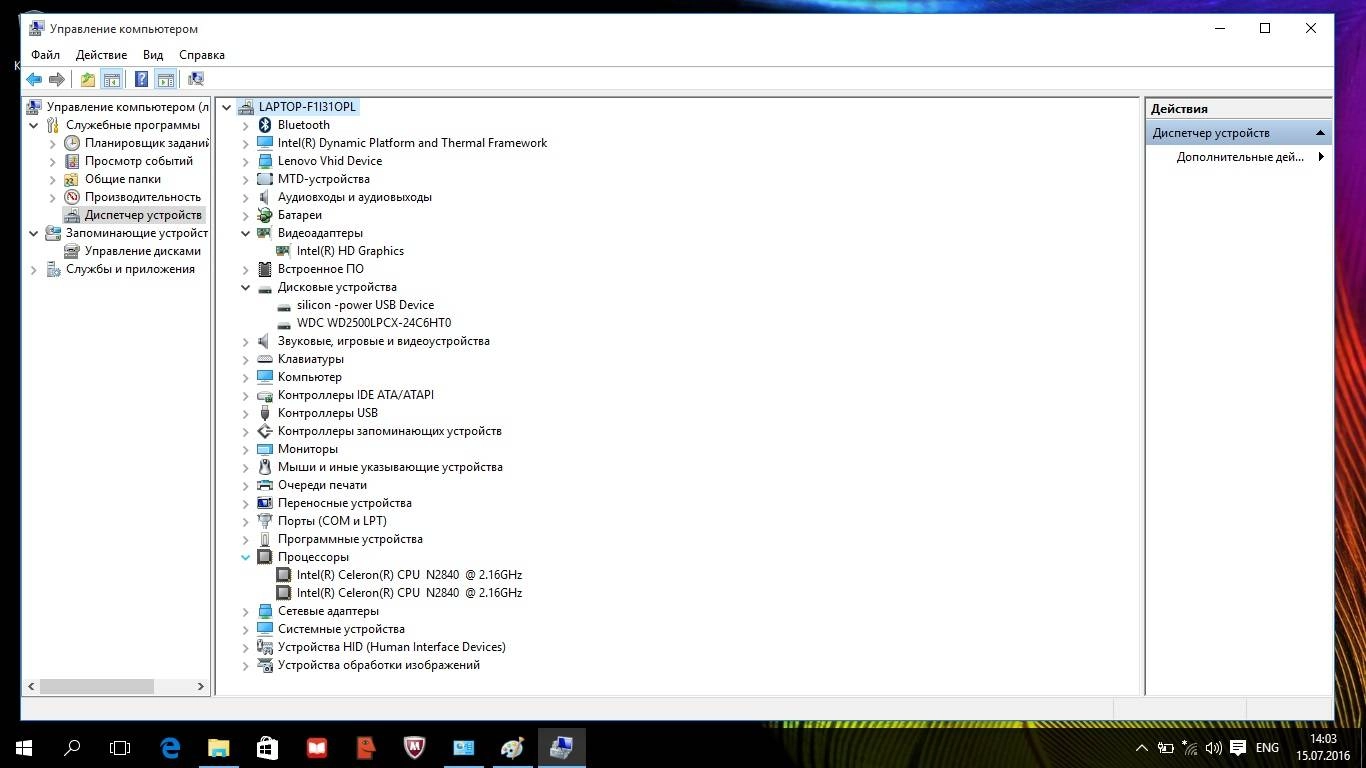Select Общие папки in the left tree

123,179
